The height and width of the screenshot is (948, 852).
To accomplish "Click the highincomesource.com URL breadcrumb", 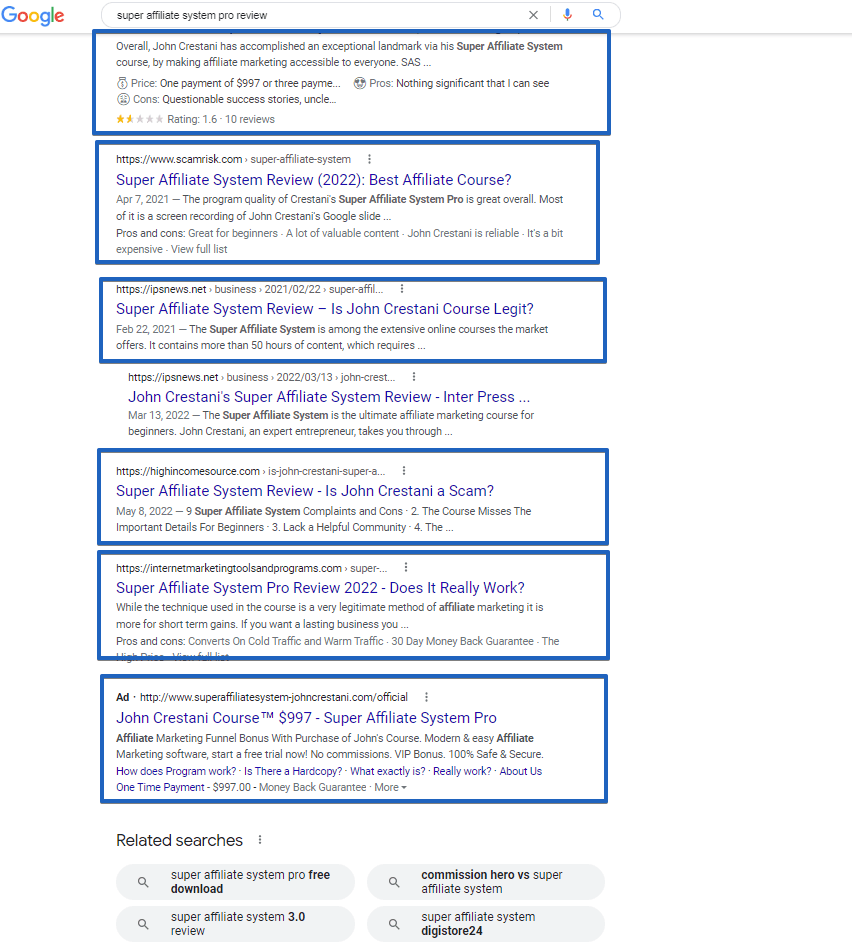I will (250, 471).
